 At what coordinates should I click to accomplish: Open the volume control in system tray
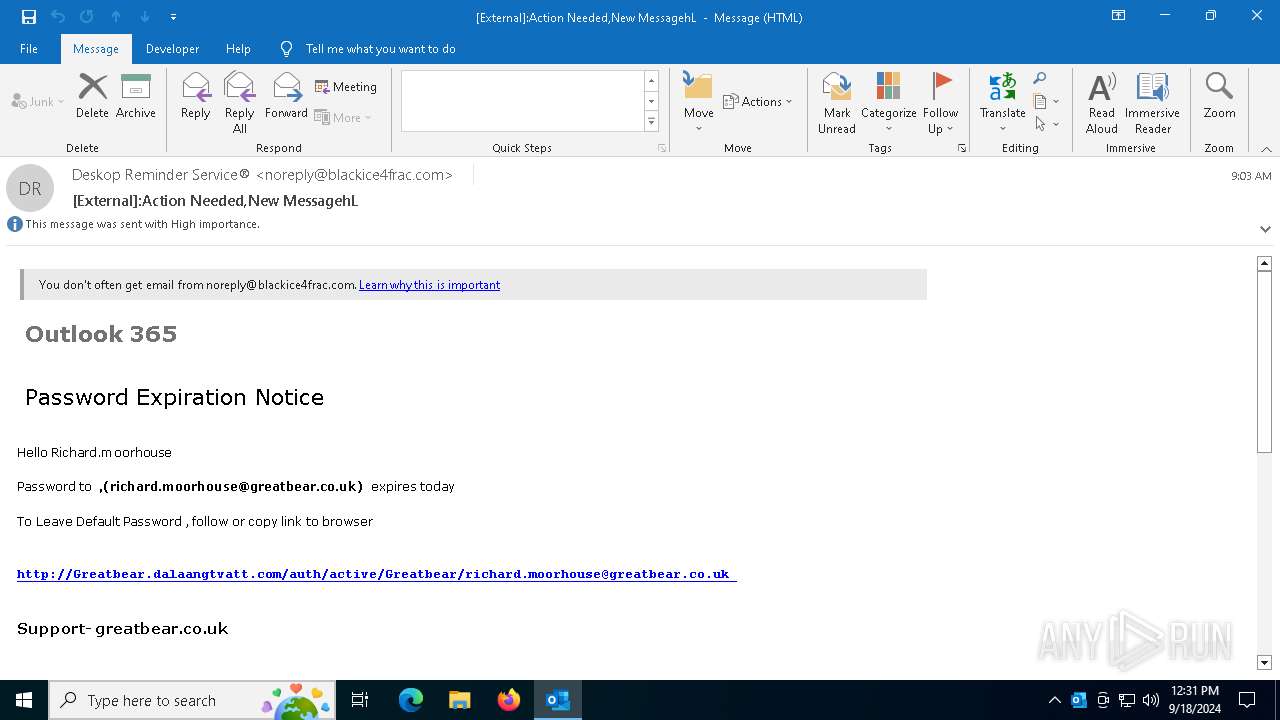pos(1151,700)
